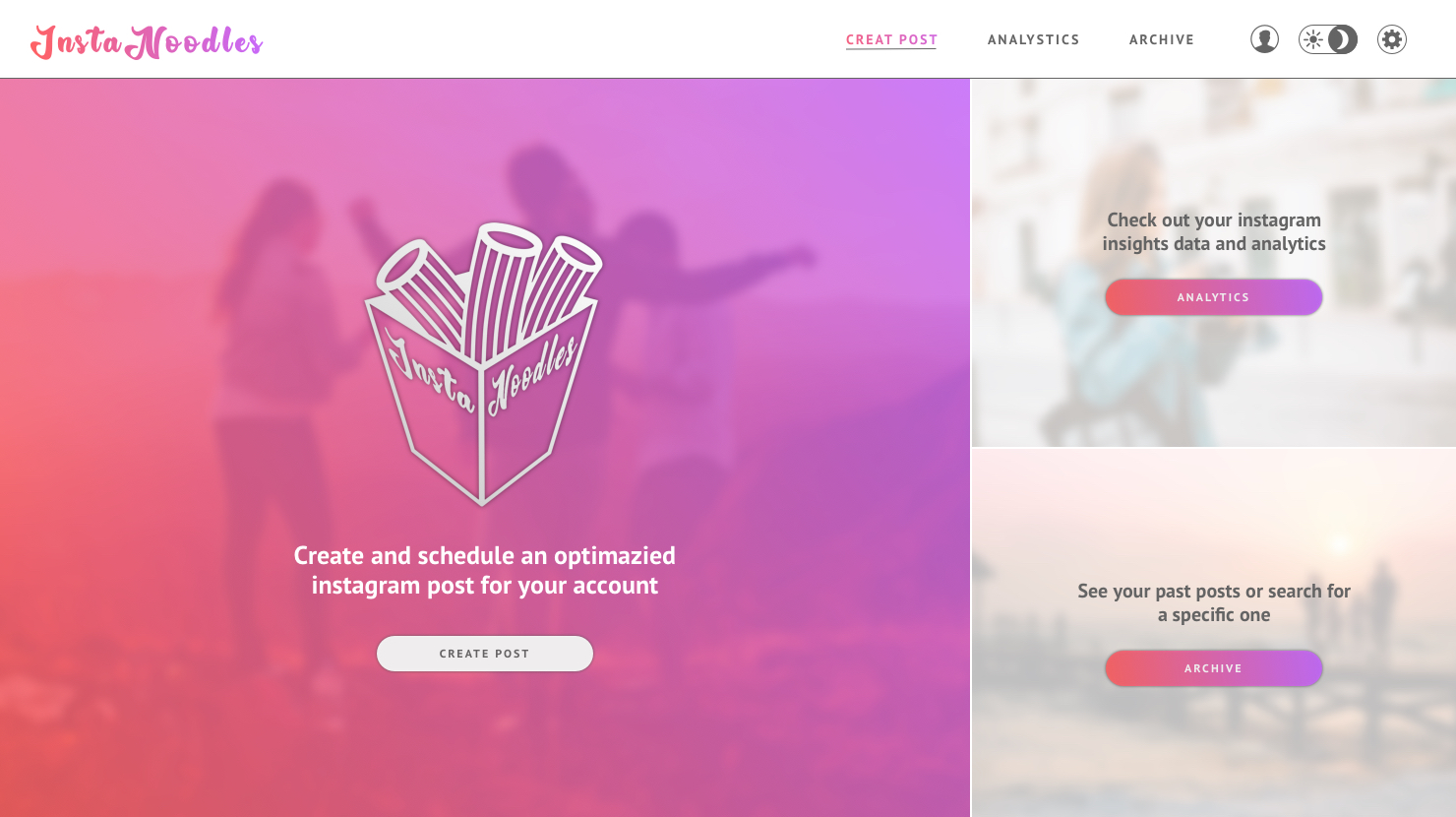
Task: Click the sun icon for light mode
Action: point(1313,39)
